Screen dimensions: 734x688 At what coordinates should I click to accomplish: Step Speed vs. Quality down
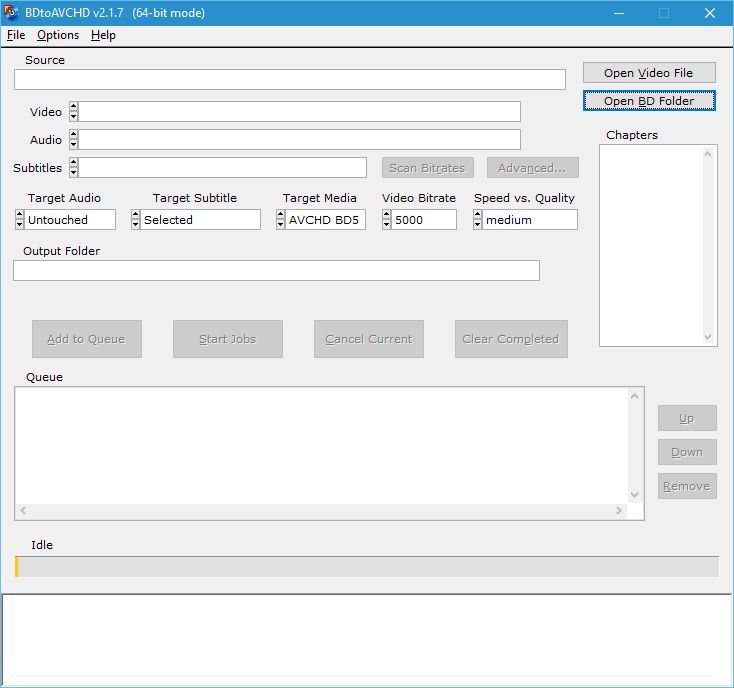click(x=477, y=225)
